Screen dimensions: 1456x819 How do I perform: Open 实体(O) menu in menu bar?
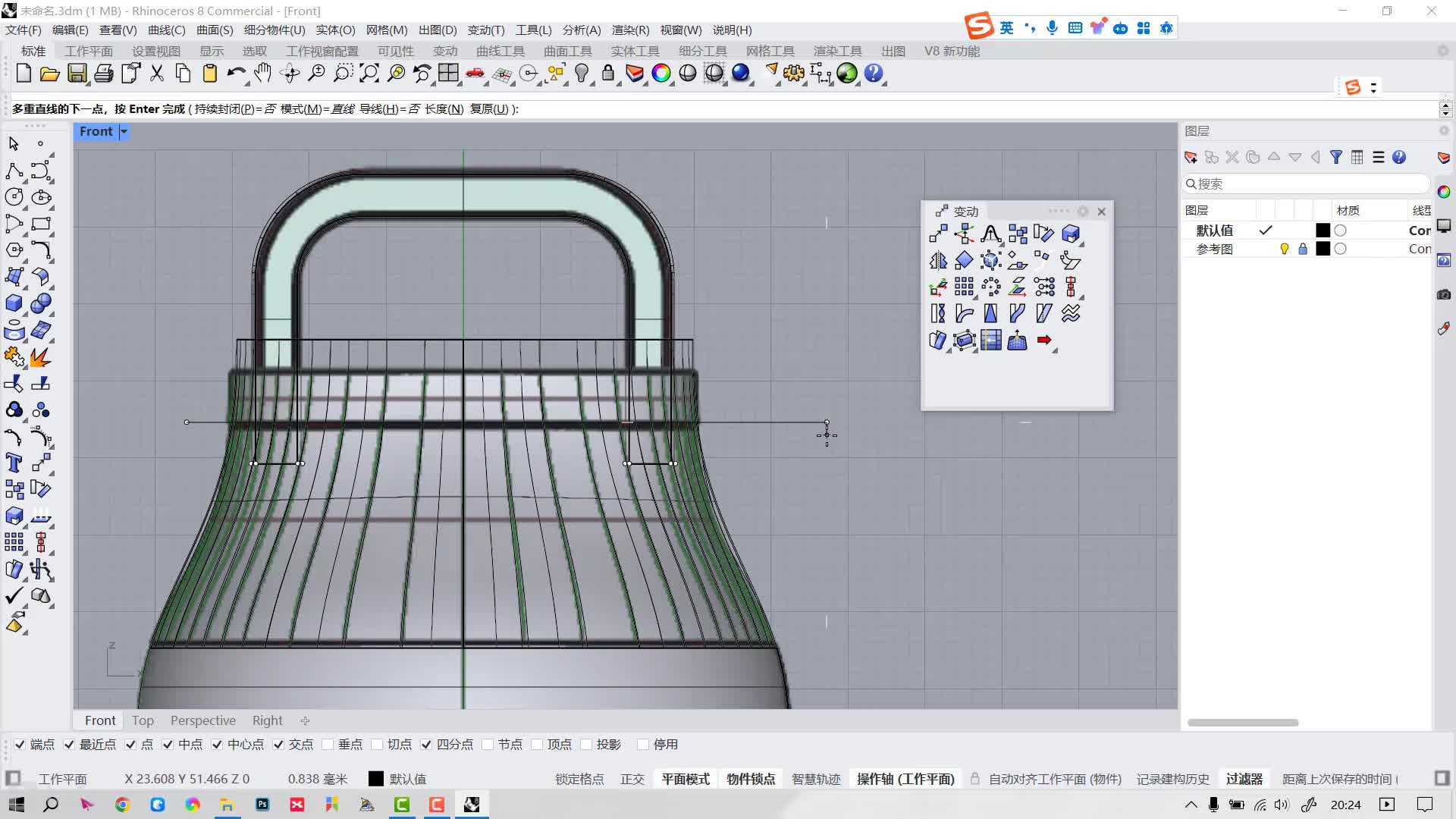coord(335,29)
